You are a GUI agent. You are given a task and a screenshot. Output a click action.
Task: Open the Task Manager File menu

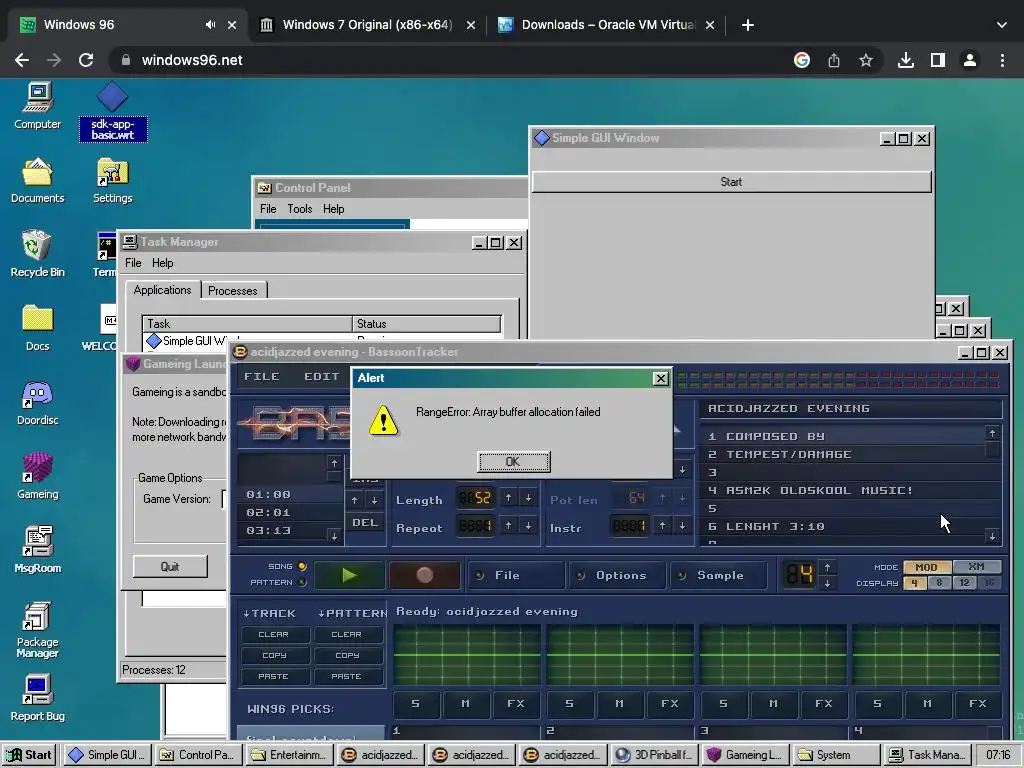pos(133,263)
